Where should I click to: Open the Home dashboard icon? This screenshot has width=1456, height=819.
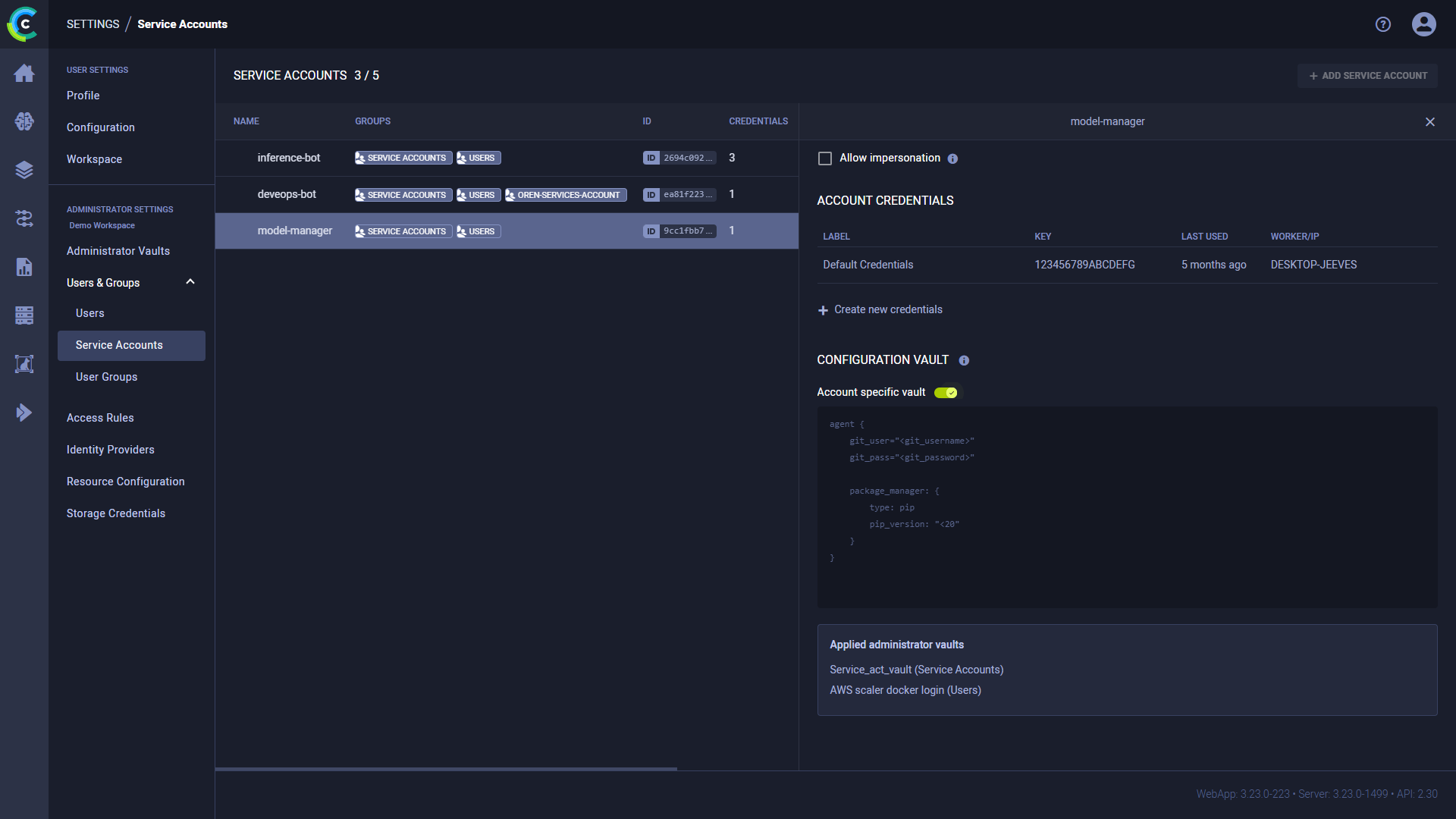pos(24,73)
